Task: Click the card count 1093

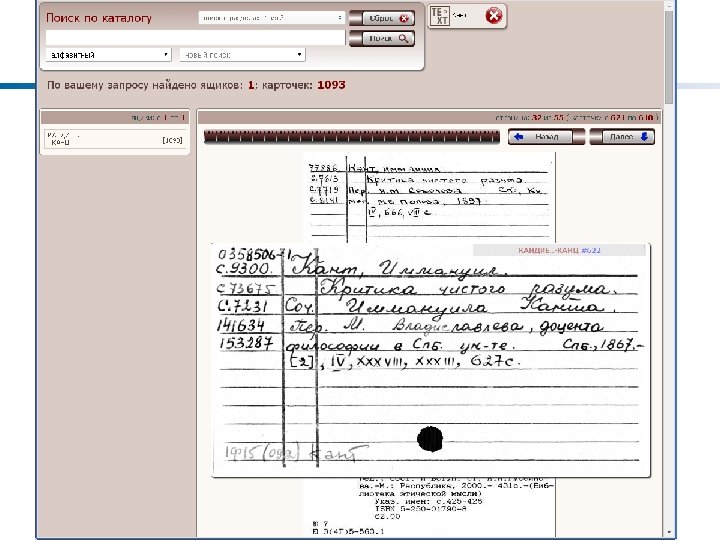Action: pyautogui.click(x=331, y=85)
